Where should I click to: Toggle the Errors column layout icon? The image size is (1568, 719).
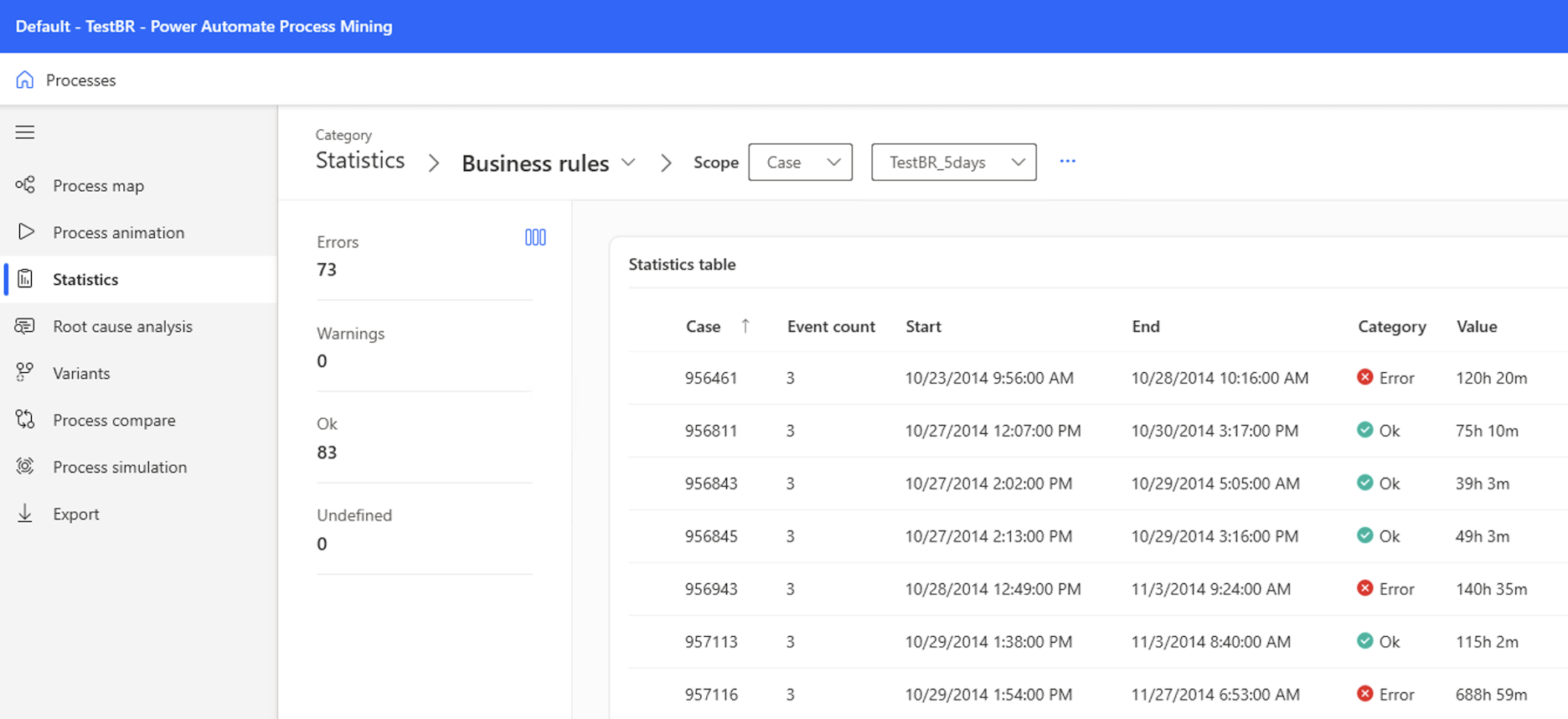[x=535, y=238]
